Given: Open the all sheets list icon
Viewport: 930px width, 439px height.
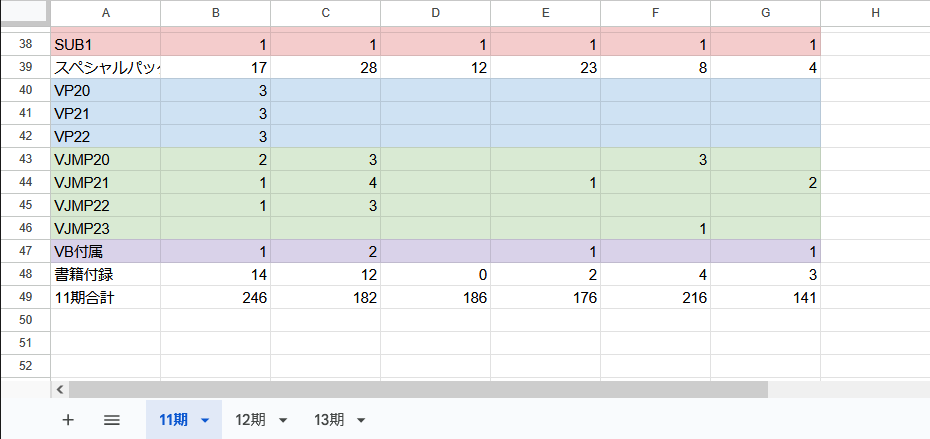Looking at the screenshot, I should 112,420.
